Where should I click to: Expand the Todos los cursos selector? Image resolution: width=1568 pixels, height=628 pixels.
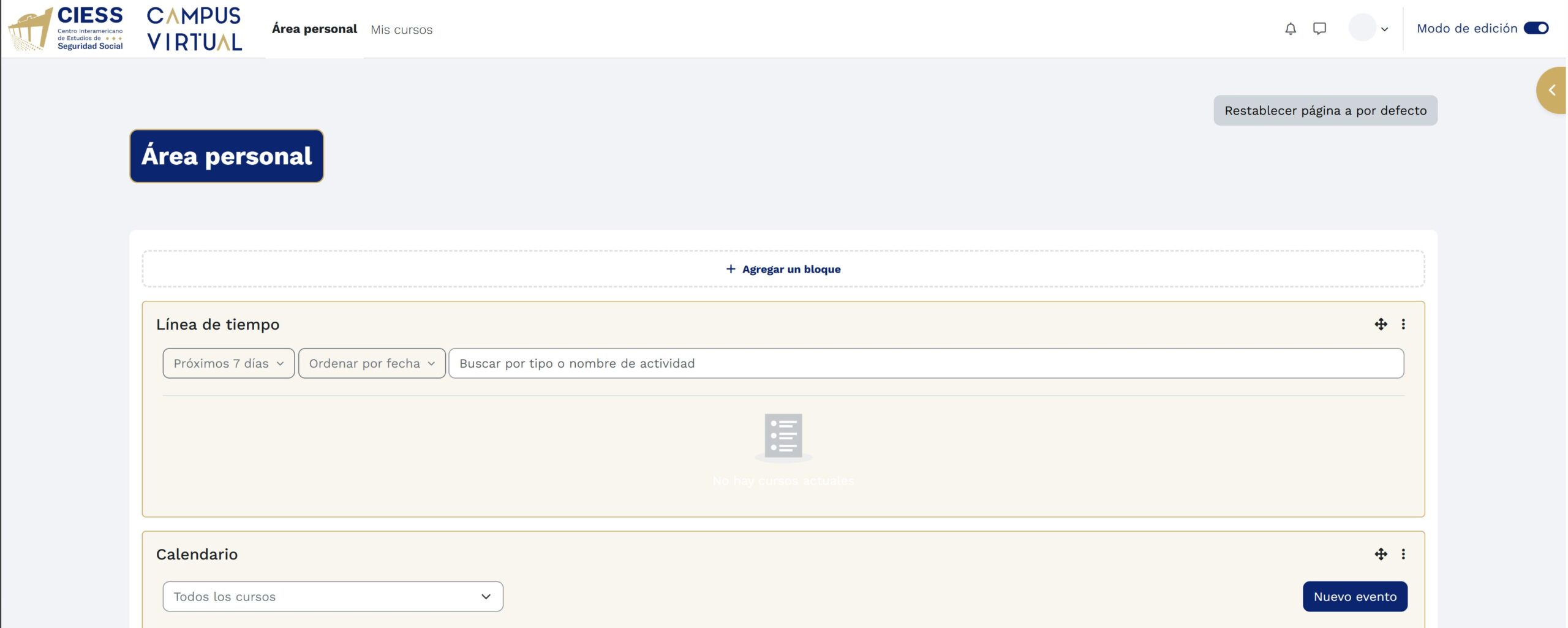coord(333,597)
